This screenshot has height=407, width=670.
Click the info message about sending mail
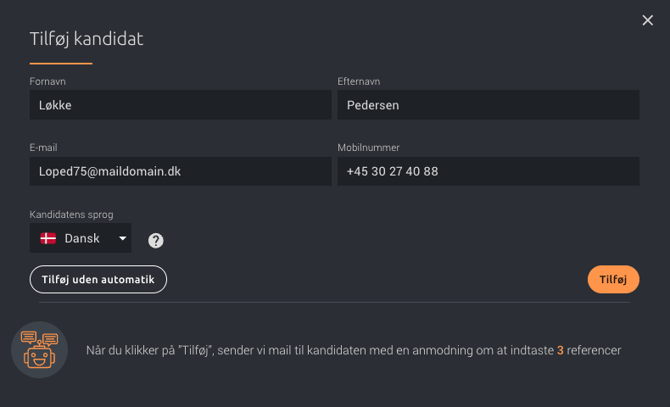coord(353,350)
